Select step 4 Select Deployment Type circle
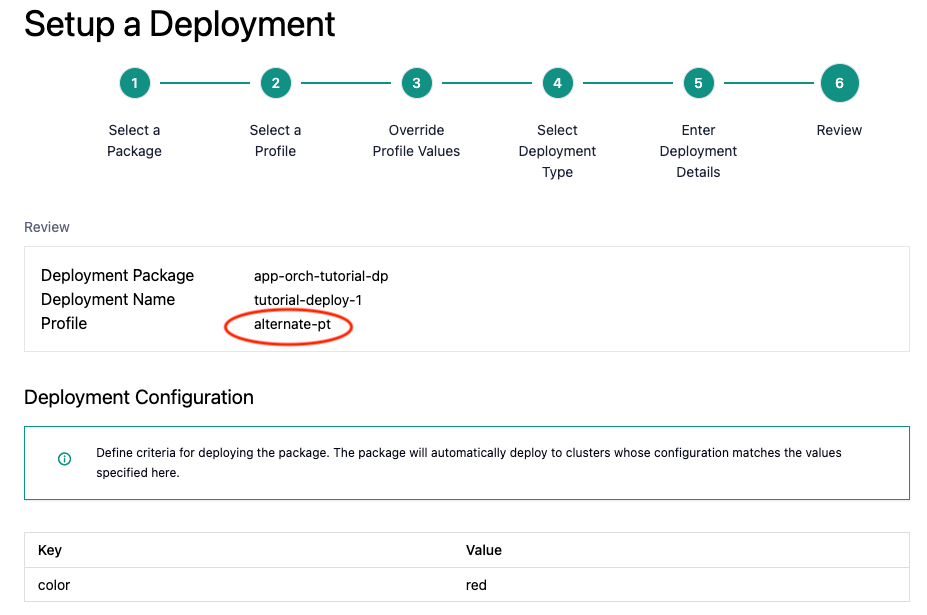This screenshot has height=615, width=927. 557,83
